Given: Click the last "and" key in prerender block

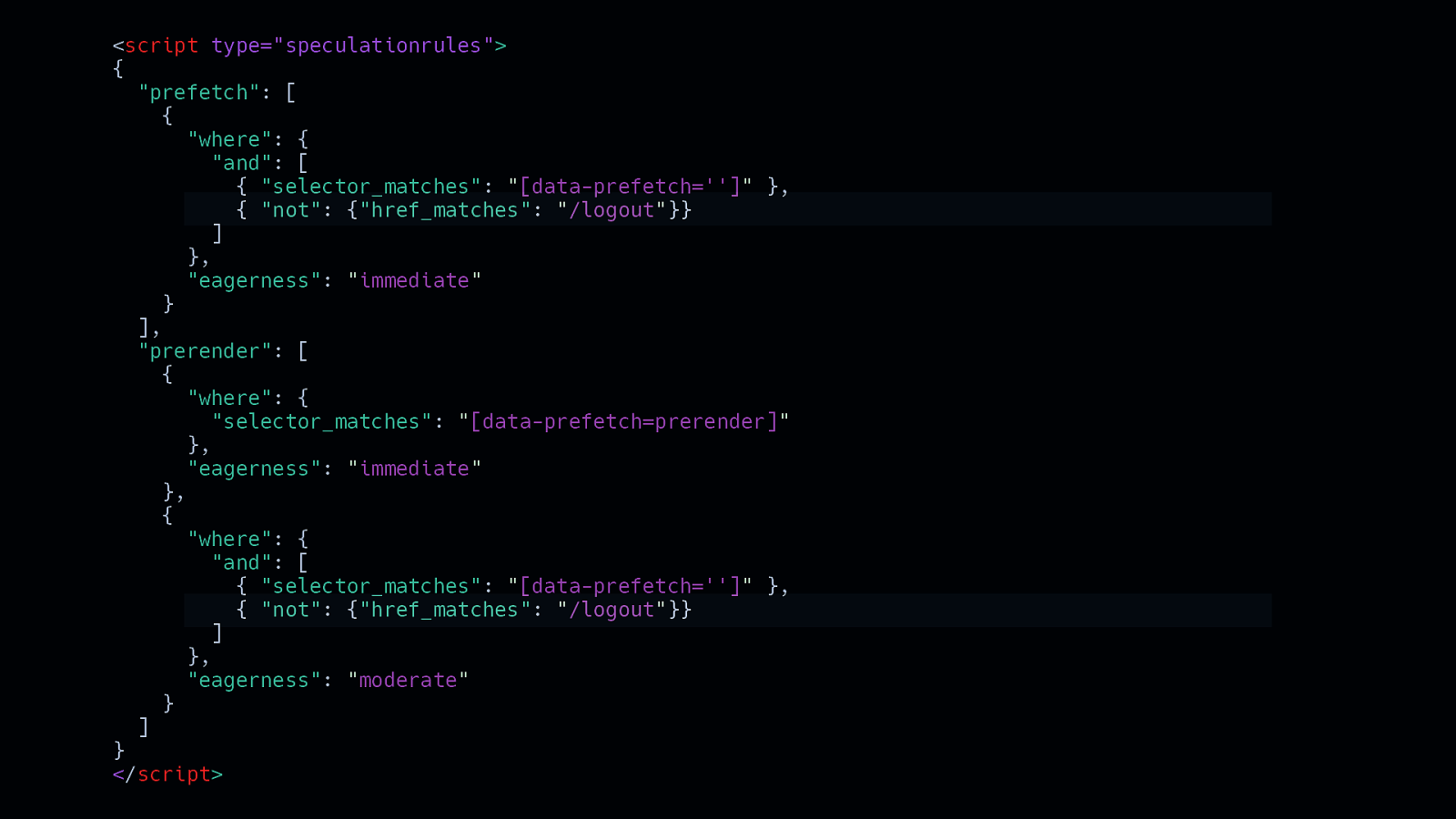Looking at the screenshot, I should point(241,563).
